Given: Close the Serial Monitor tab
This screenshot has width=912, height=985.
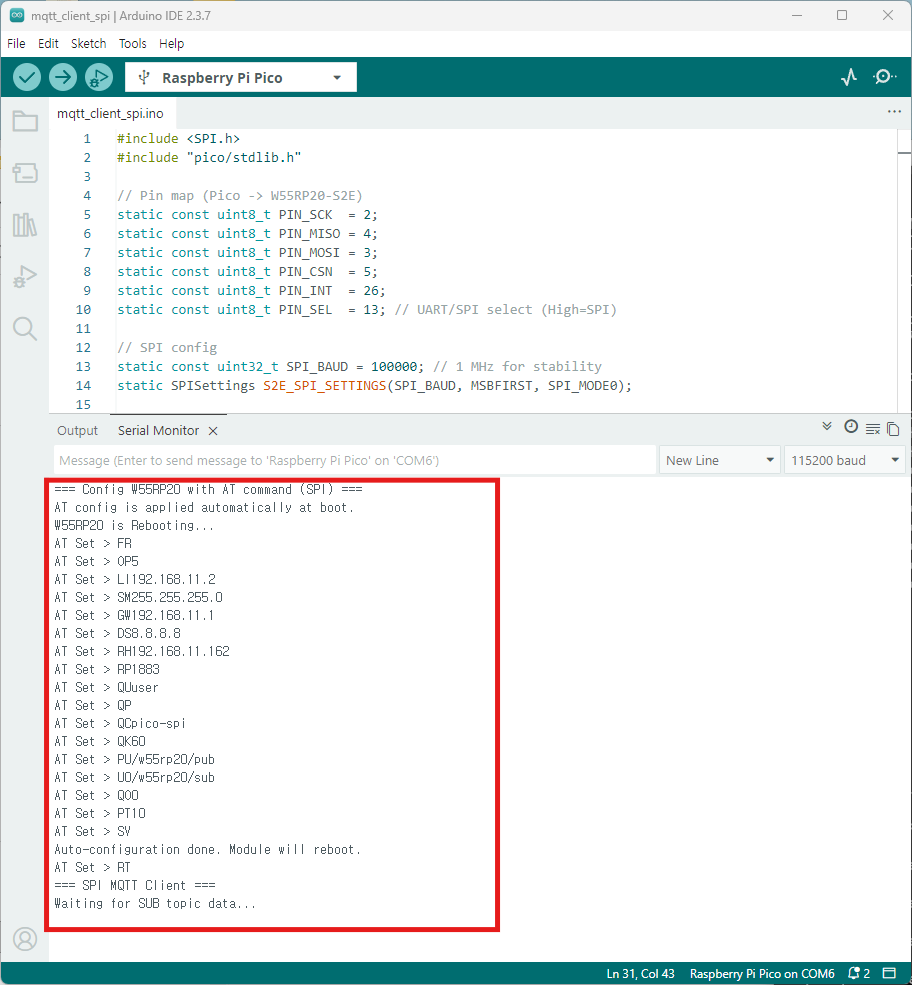Looking at the screenshot, I should coord(213,431).
